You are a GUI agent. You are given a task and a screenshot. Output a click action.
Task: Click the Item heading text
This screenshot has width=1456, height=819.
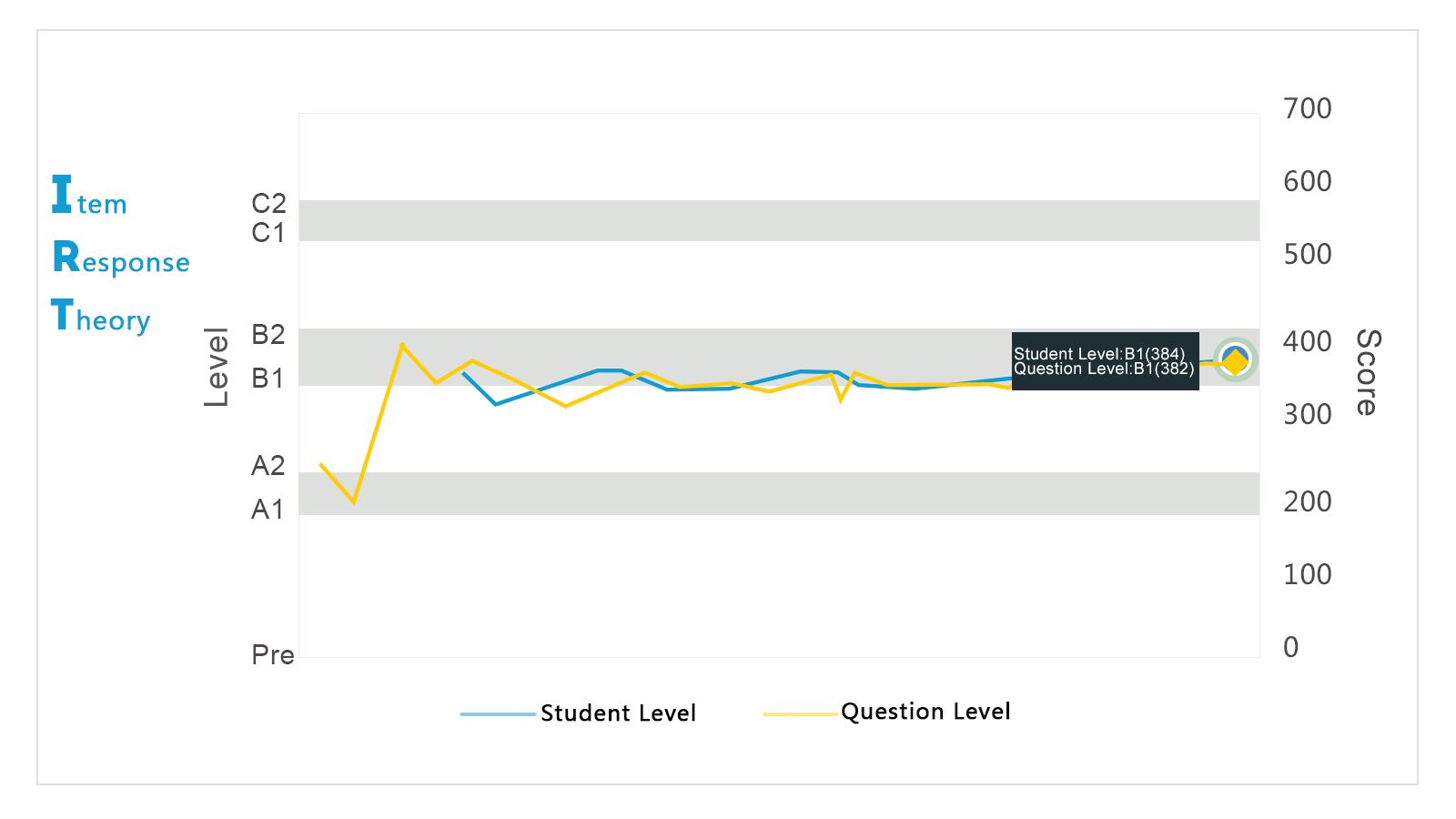[89, 197]
